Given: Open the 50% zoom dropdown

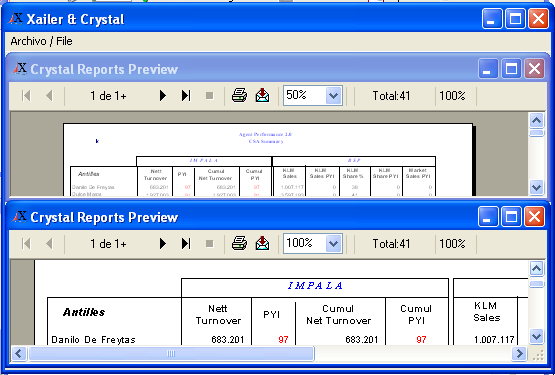Looking at the screenshot, I should (x=333, y=95).
